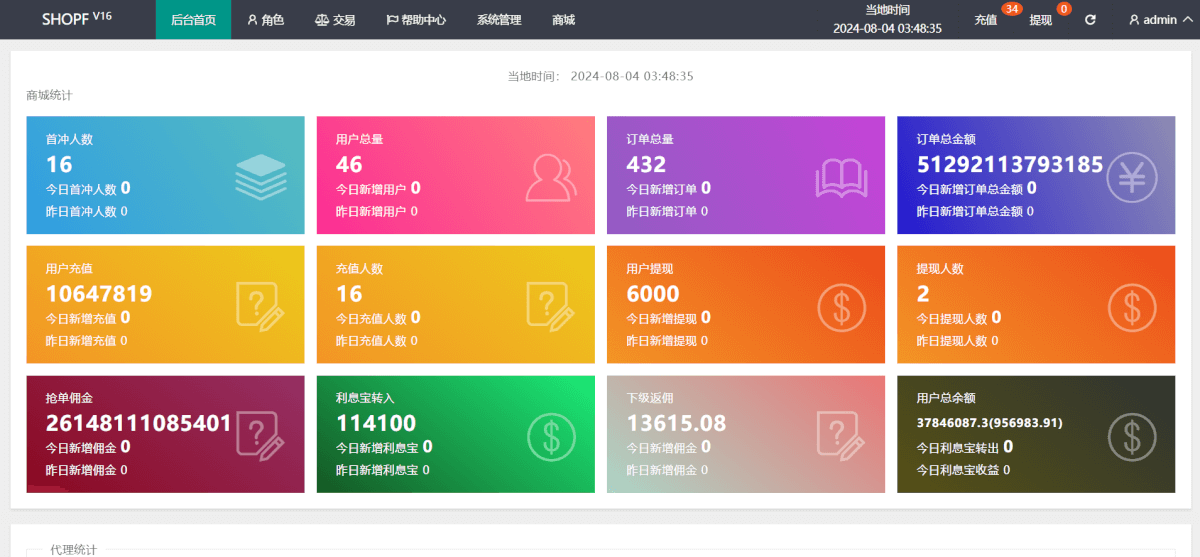Open the 角色 menu
The height and width of the screenshot is (557, 1200).
(x=266, y=20)
